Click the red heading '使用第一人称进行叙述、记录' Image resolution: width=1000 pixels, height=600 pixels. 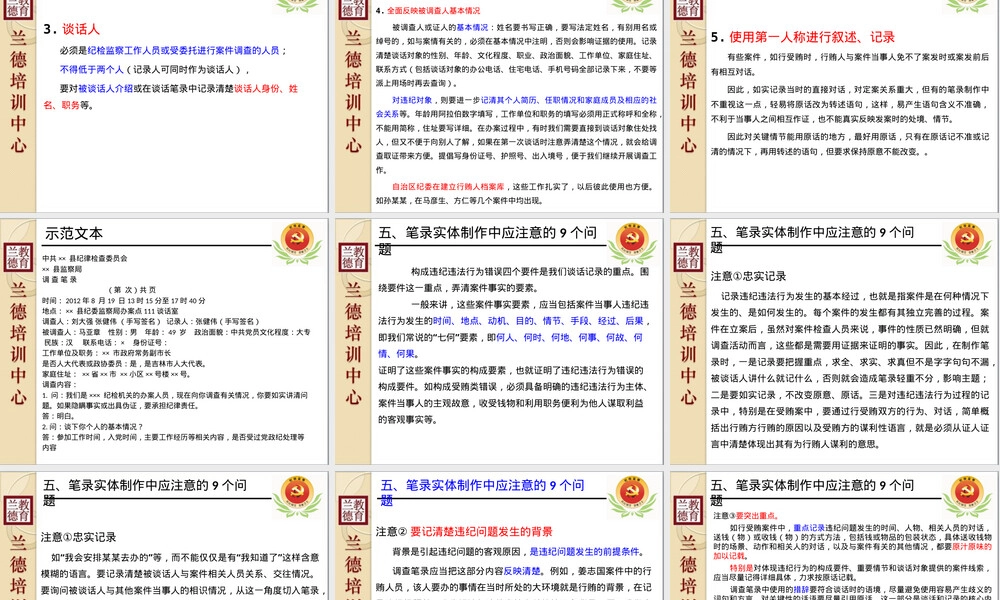coord(812,38)
